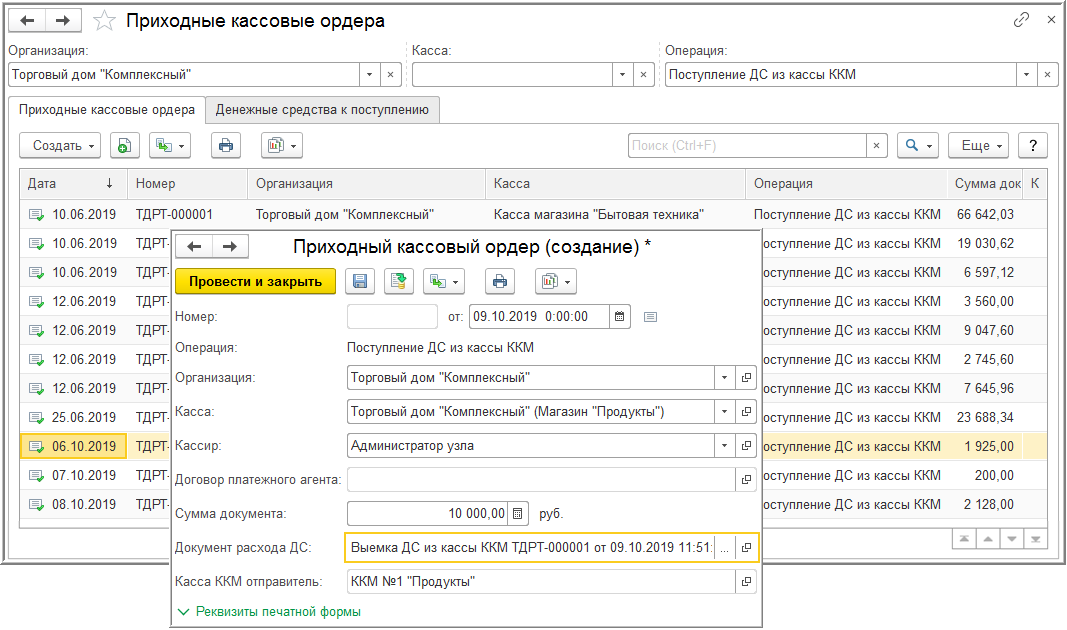Open calculator icon in Сумма документа field
The image size is (1067, 630).
517,514
